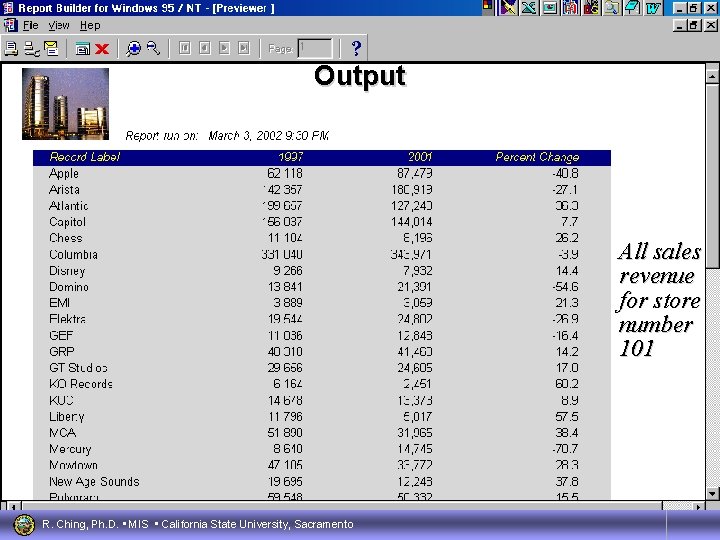Go to the previous page button
This screenshot has height=540, width=720.
[205, 48]
